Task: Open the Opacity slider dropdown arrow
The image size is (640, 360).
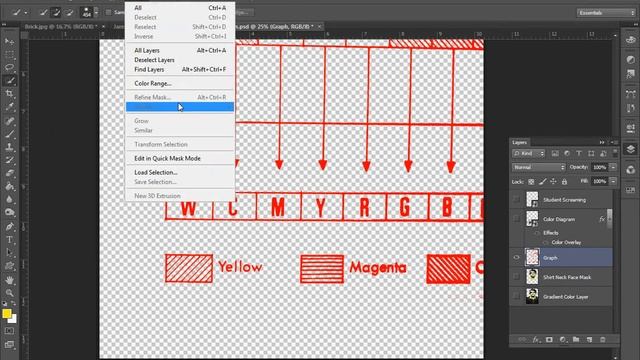Action: click(x=613, y=167)
